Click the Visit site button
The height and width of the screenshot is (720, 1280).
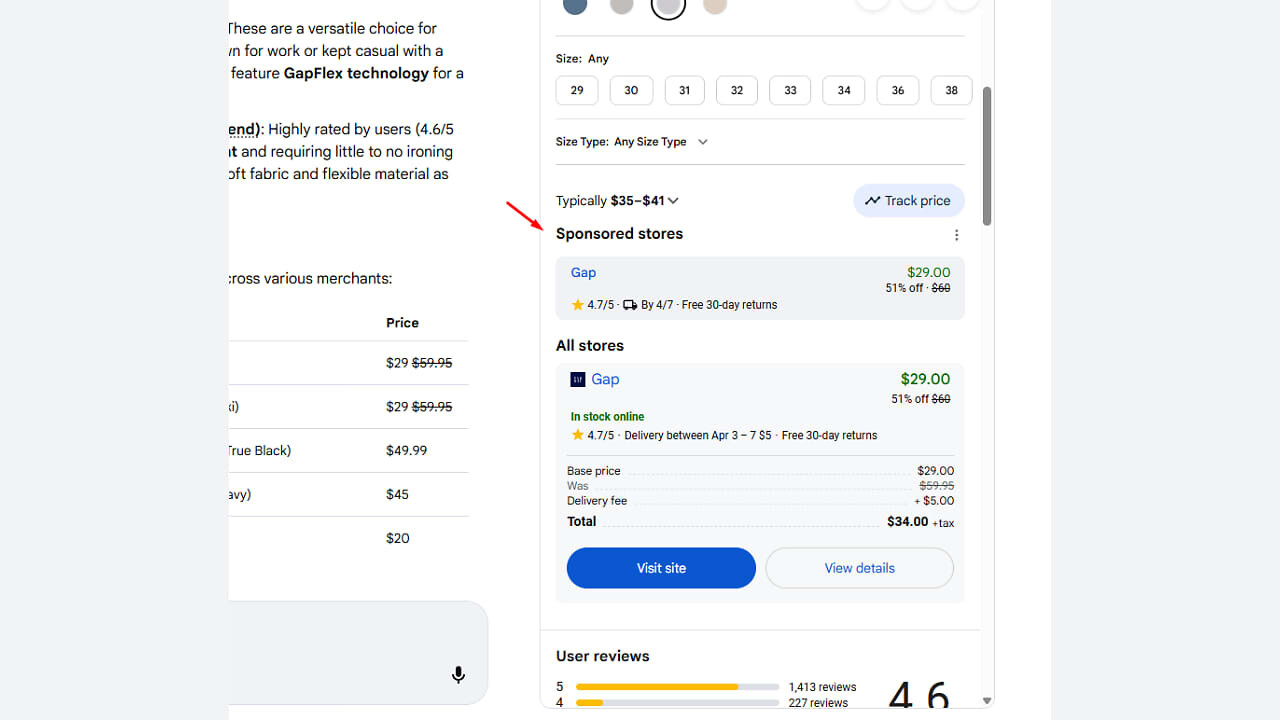pos(661,568)
